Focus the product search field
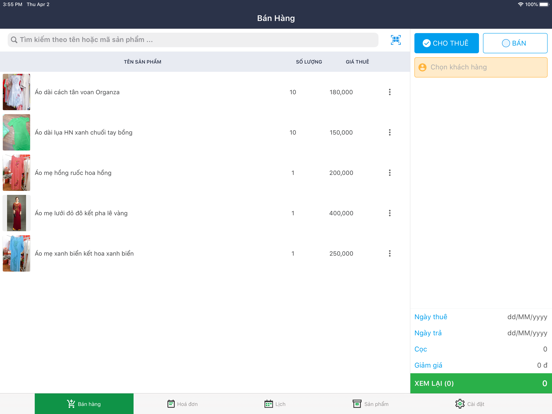 pyautogui.click(x=193, y=40)
